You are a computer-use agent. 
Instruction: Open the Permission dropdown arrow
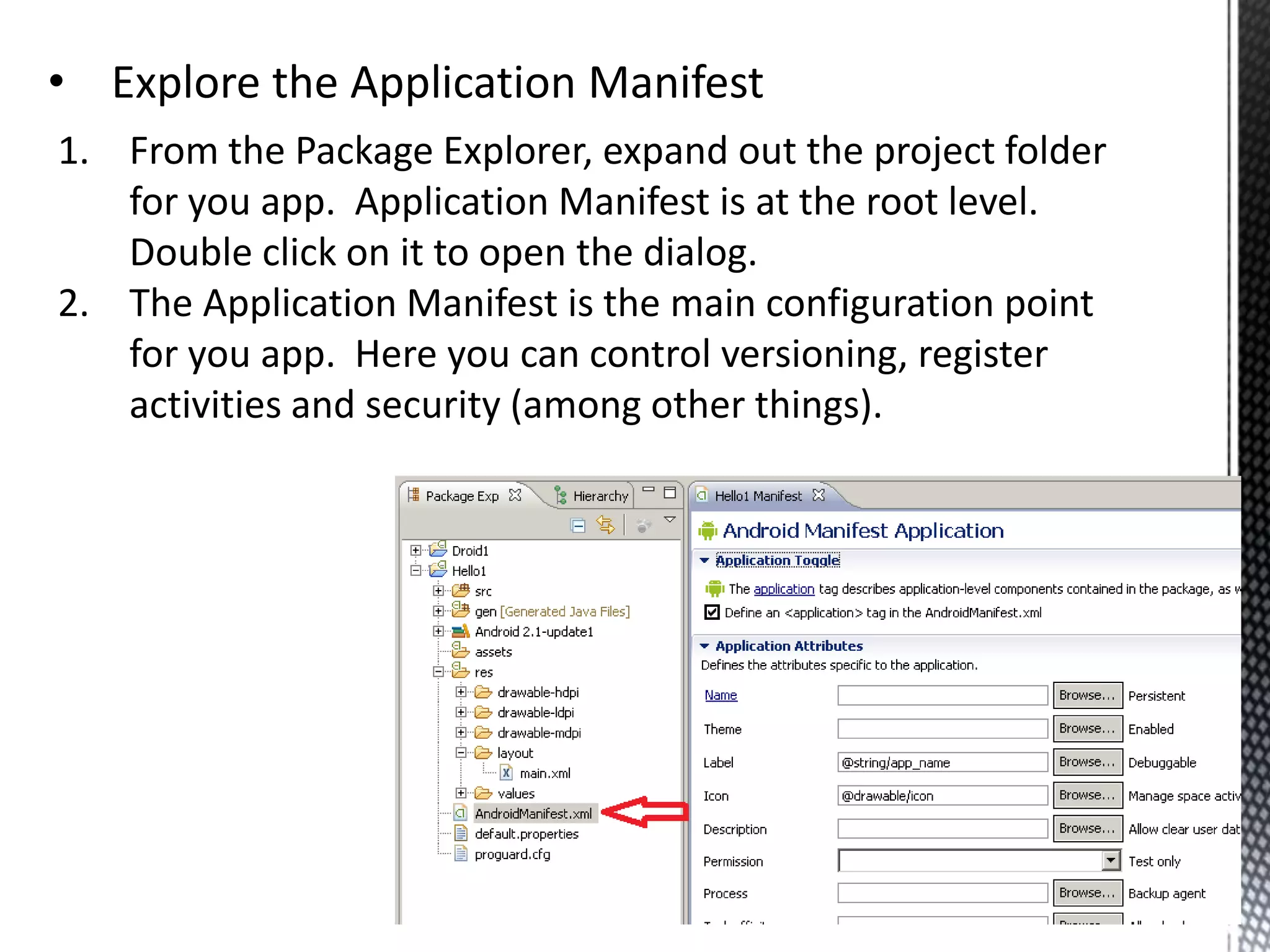pyautogui.click(x=1111, y=860)
